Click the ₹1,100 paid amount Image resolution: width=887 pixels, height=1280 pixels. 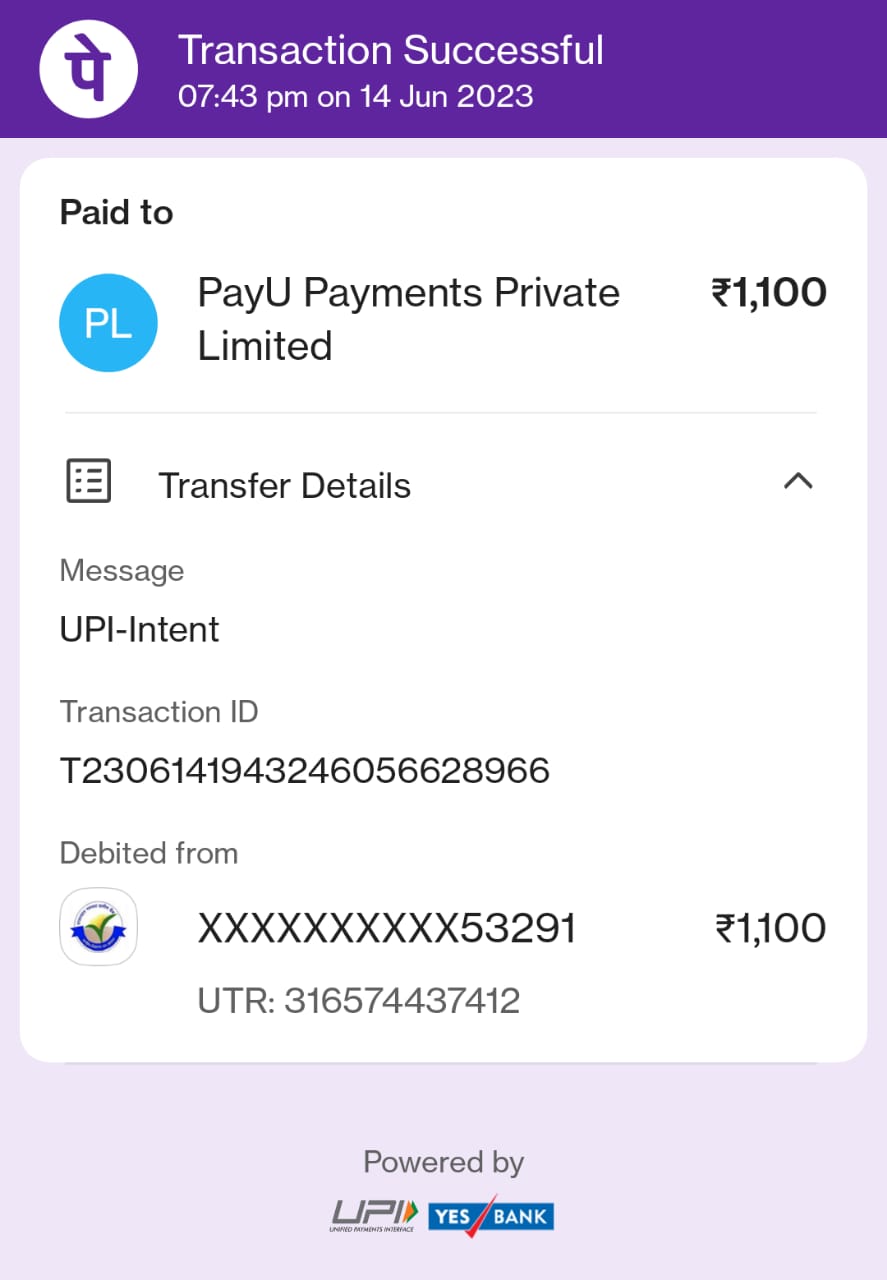tap(768, 293)
